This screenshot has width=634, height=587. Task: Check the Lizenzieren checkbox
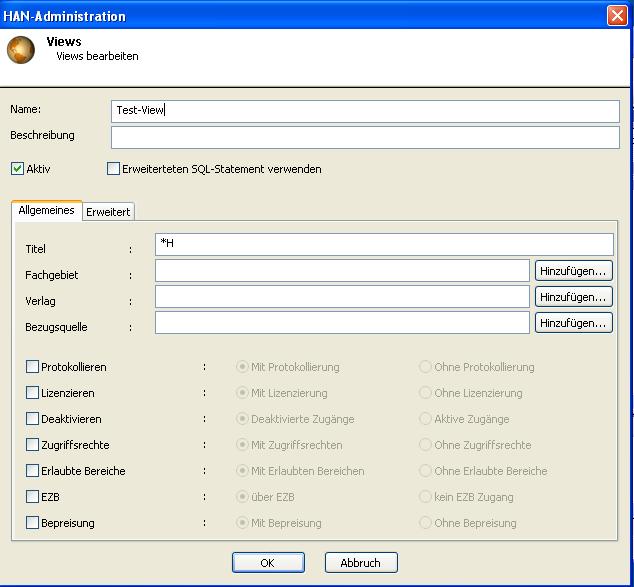[x=32, y=393]
